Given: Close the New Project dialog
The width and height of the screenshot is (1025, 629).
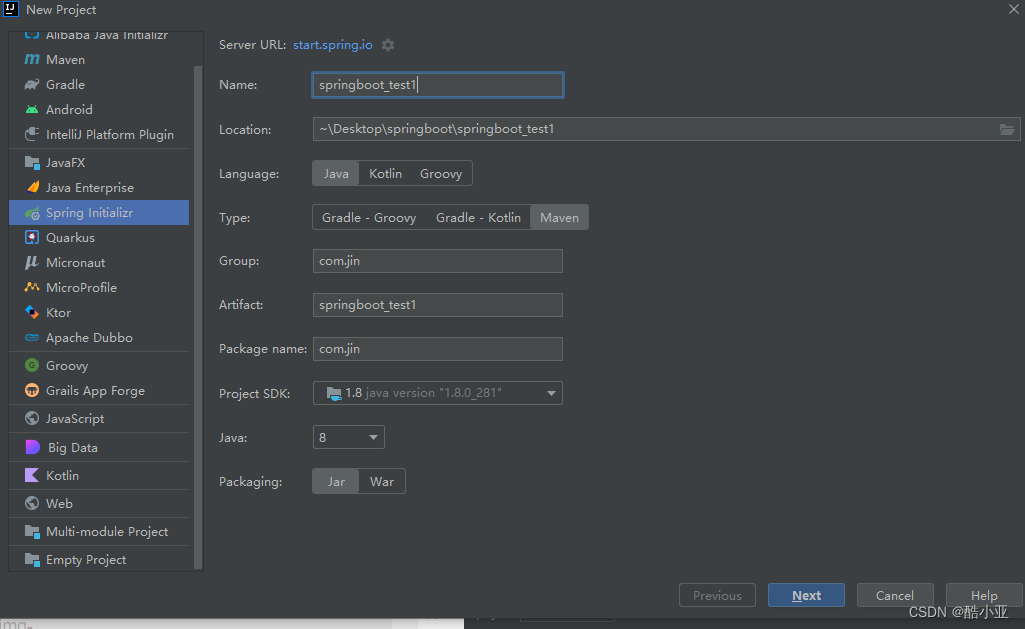Looking at the screenshot, I should (1013, 9).
